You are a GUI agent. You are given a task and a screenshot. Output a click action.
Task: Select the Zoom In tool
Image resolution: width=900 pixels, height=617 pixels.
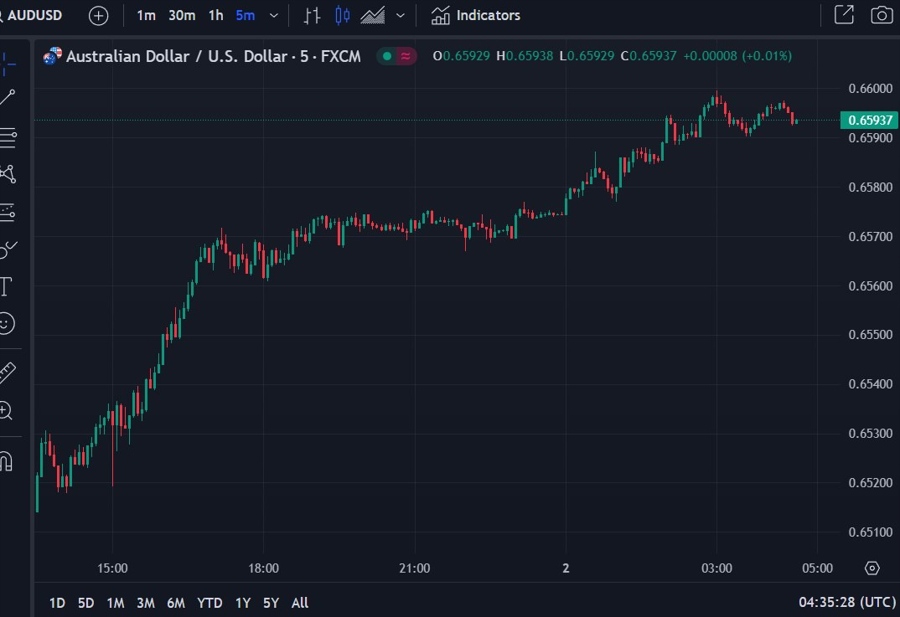point(6,411)
